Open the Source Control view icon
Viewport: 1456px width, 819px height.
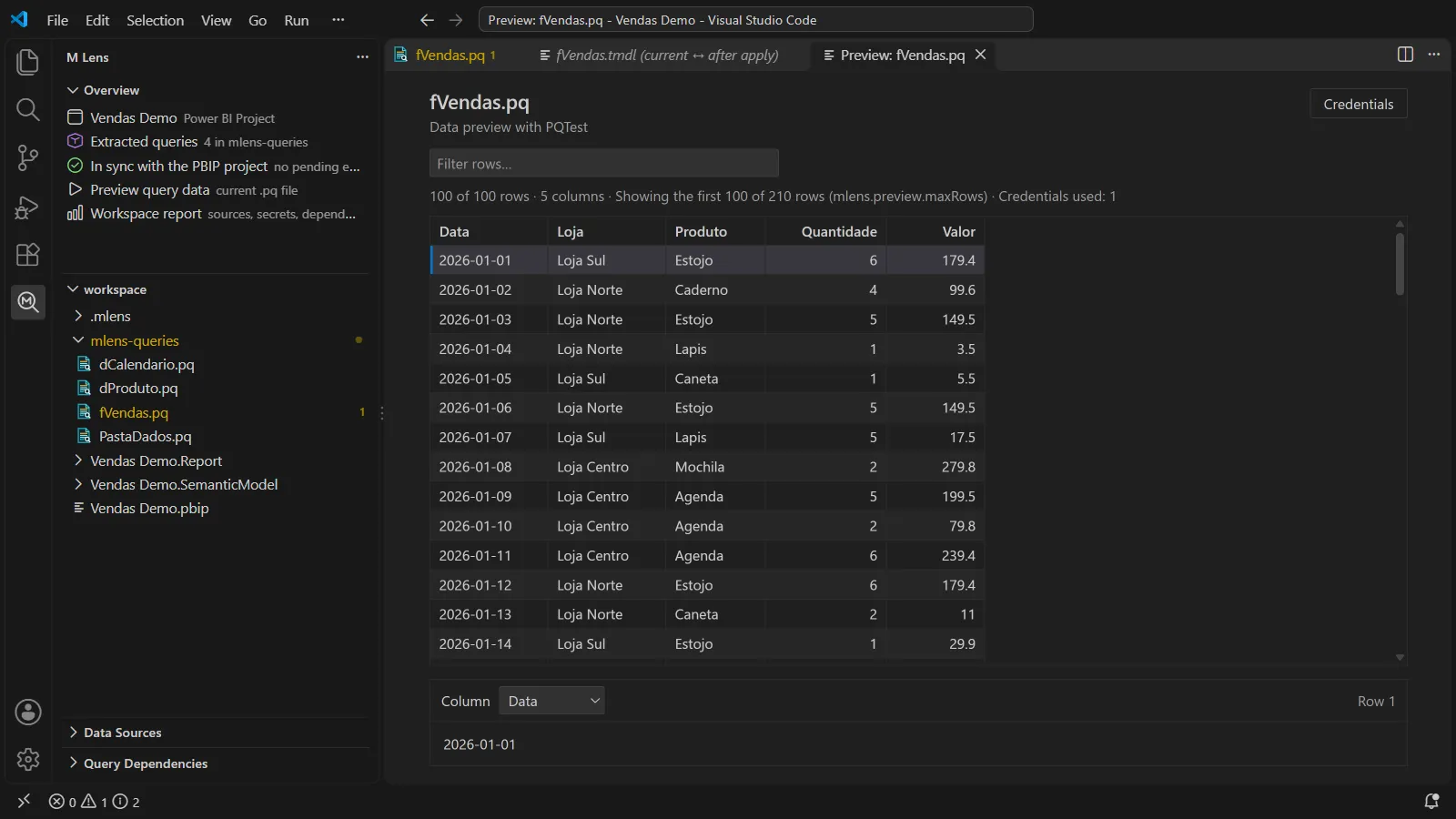click(x=28, y=158)
